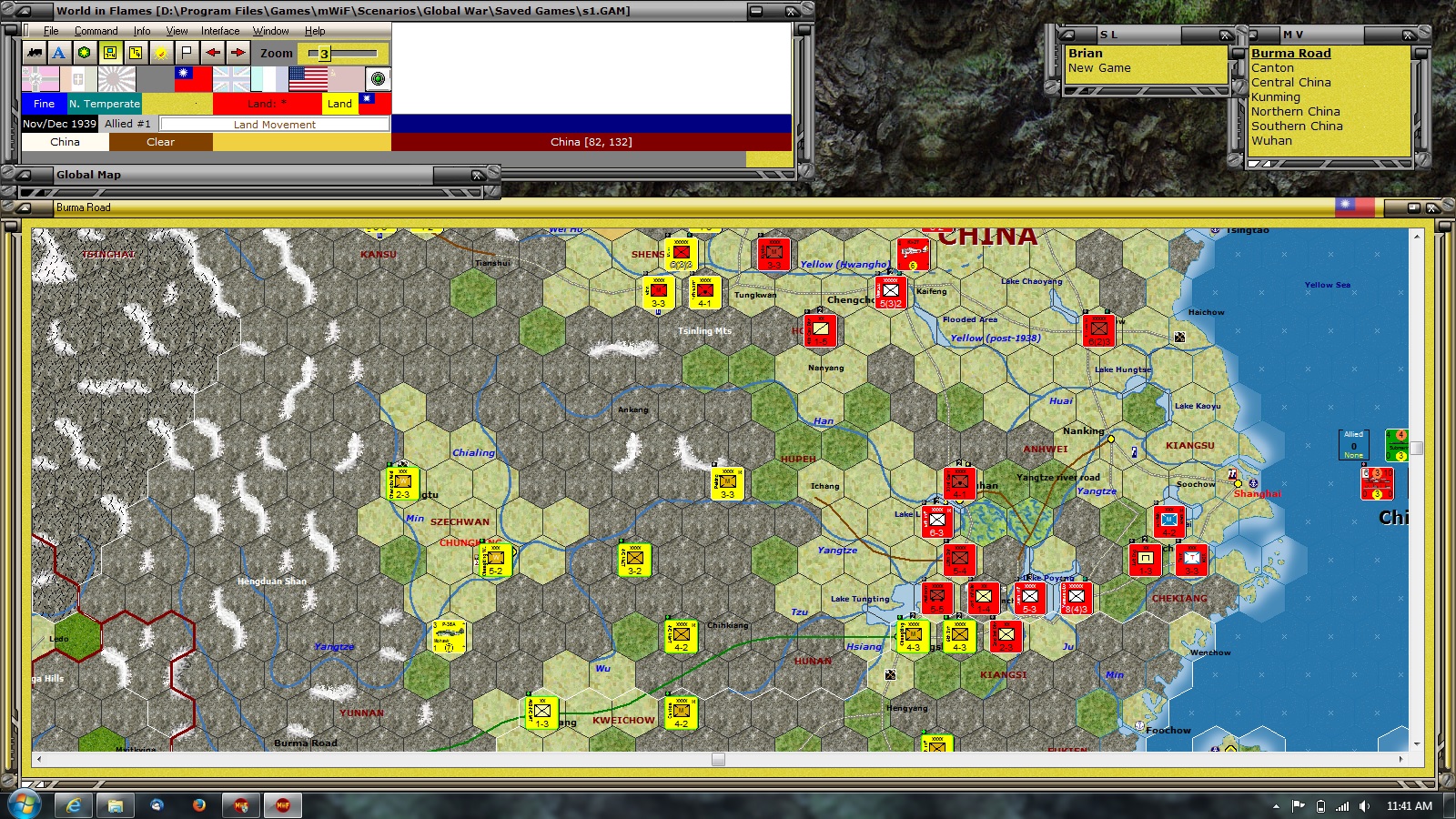
Task: Click the yellow Land action button
Action: pos(339,104)
